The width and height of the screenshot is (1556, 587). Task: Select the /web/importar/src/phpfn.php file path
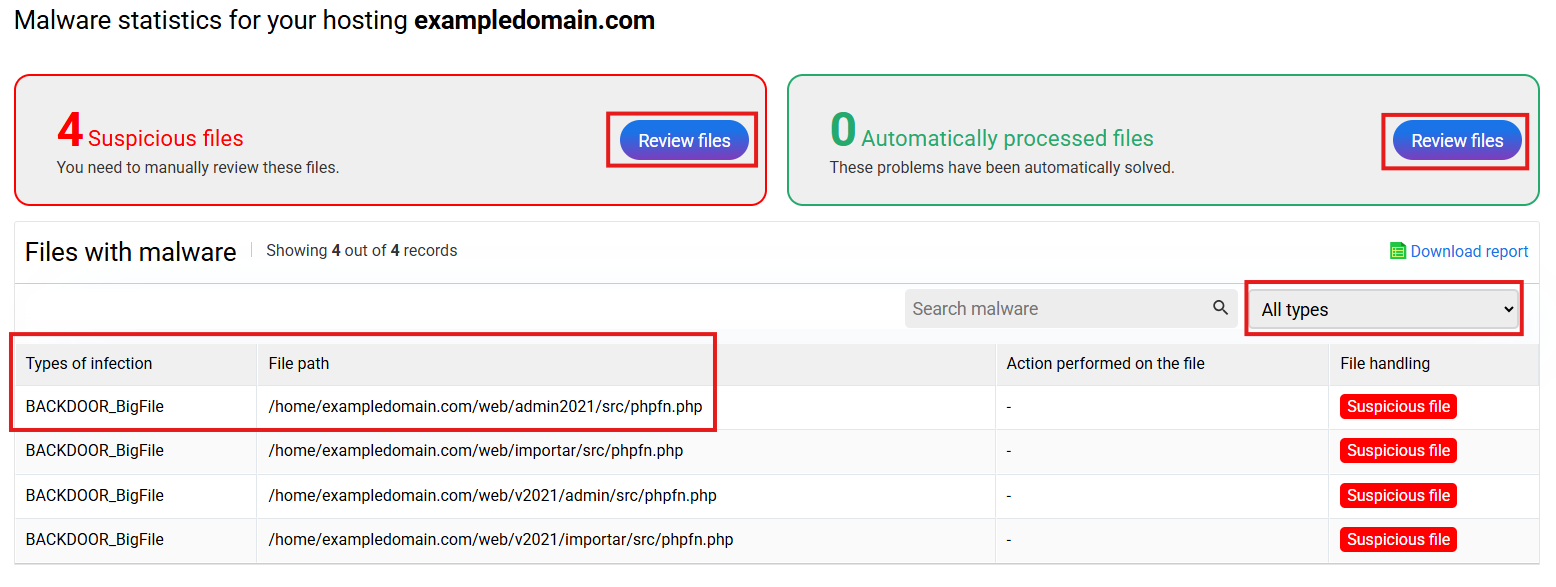[x=476, y=451]
